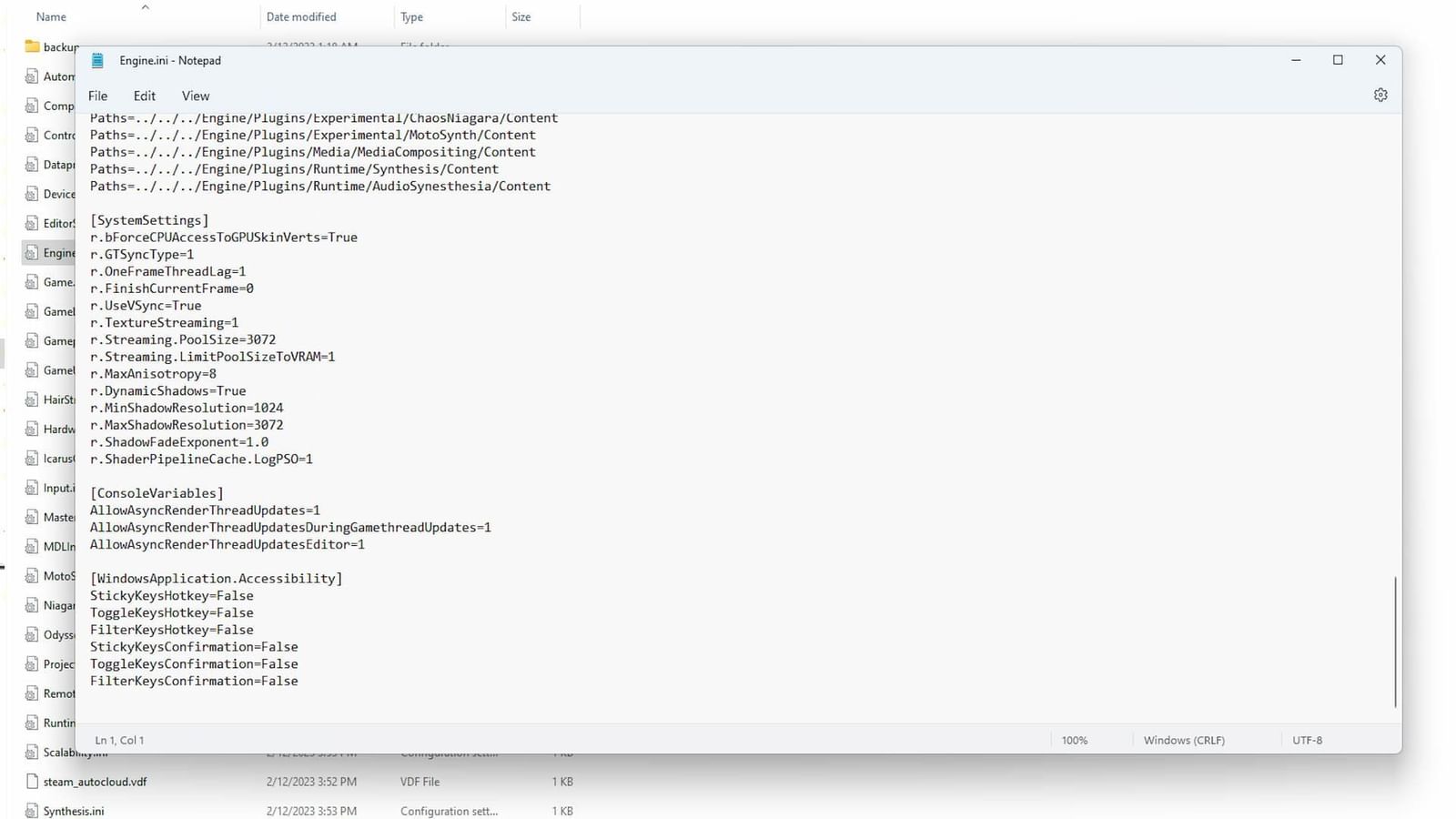The image size is (1456, 819).
Task: Open the Edit menu in Notepad
Action: point(144,96)
